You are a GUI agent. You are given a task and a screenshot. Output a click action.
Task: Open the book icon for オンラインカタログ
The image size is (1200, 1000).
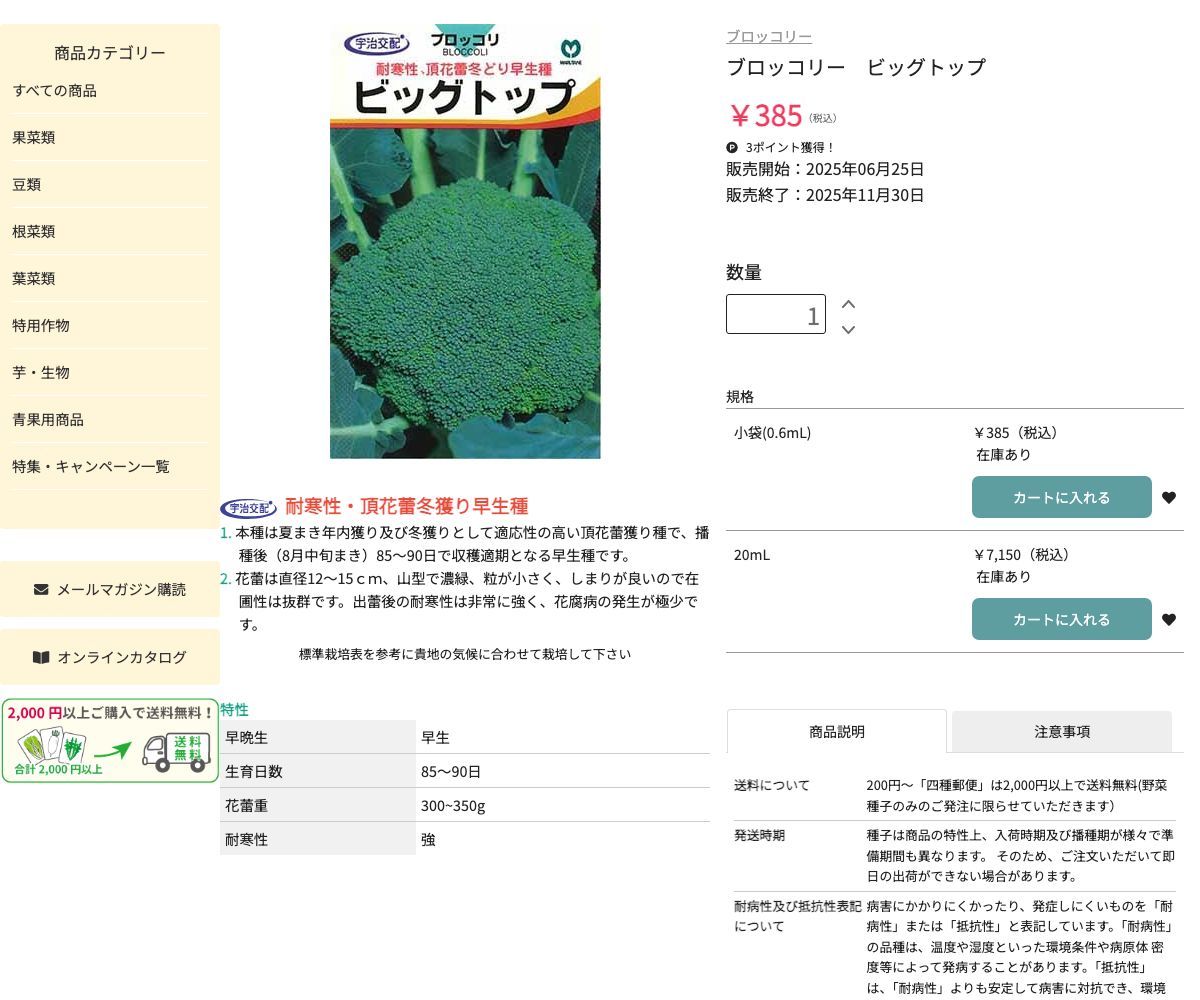[40, 657]
